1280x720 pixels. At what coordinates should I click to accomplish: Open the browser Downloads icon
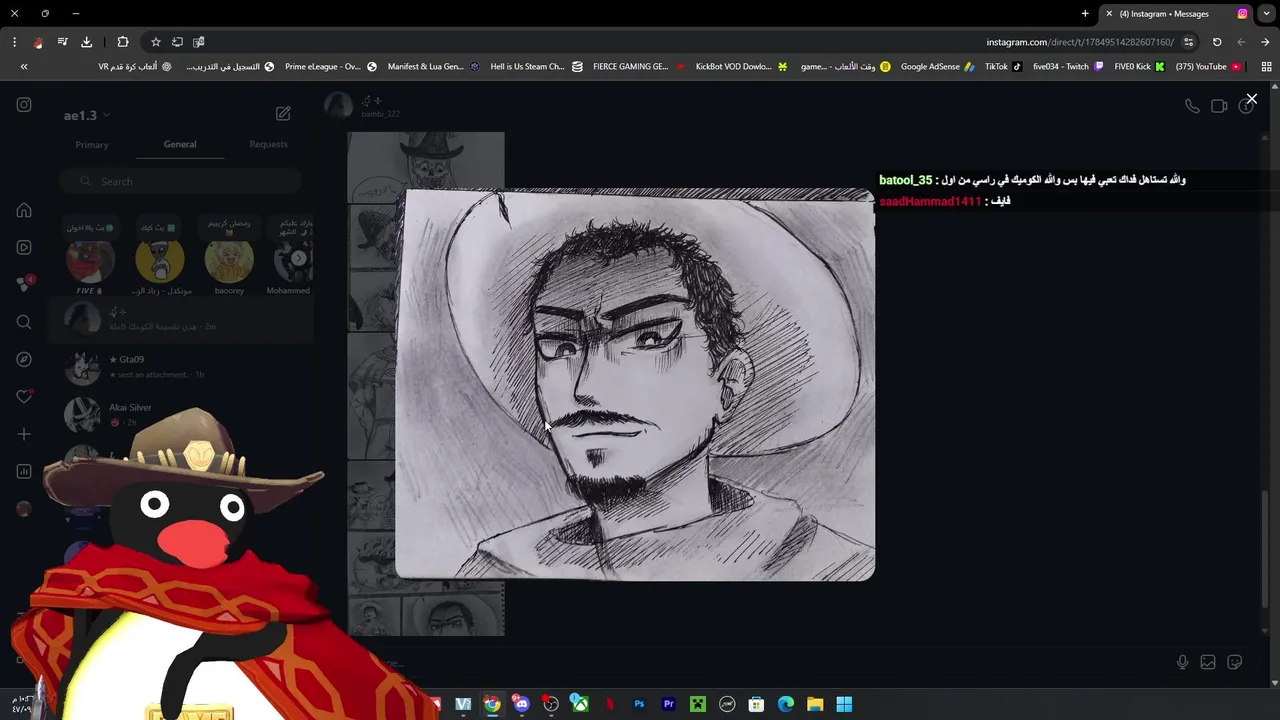pos(86,42)
